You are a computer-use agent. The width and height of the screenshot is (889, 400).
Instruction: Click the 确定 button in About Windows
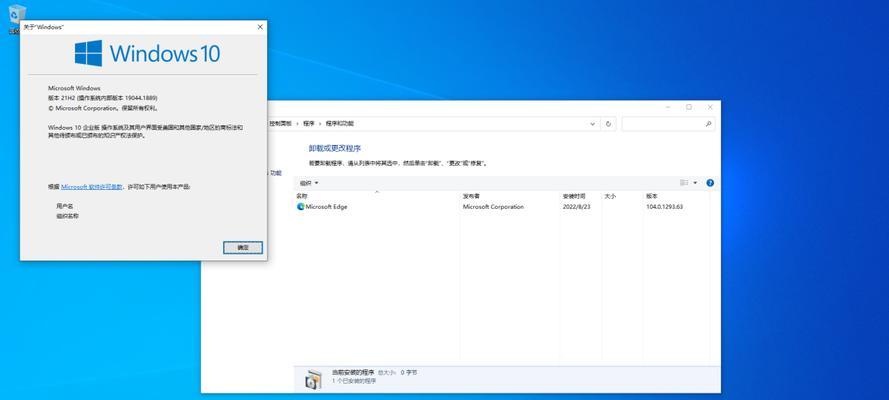point(243,248)
